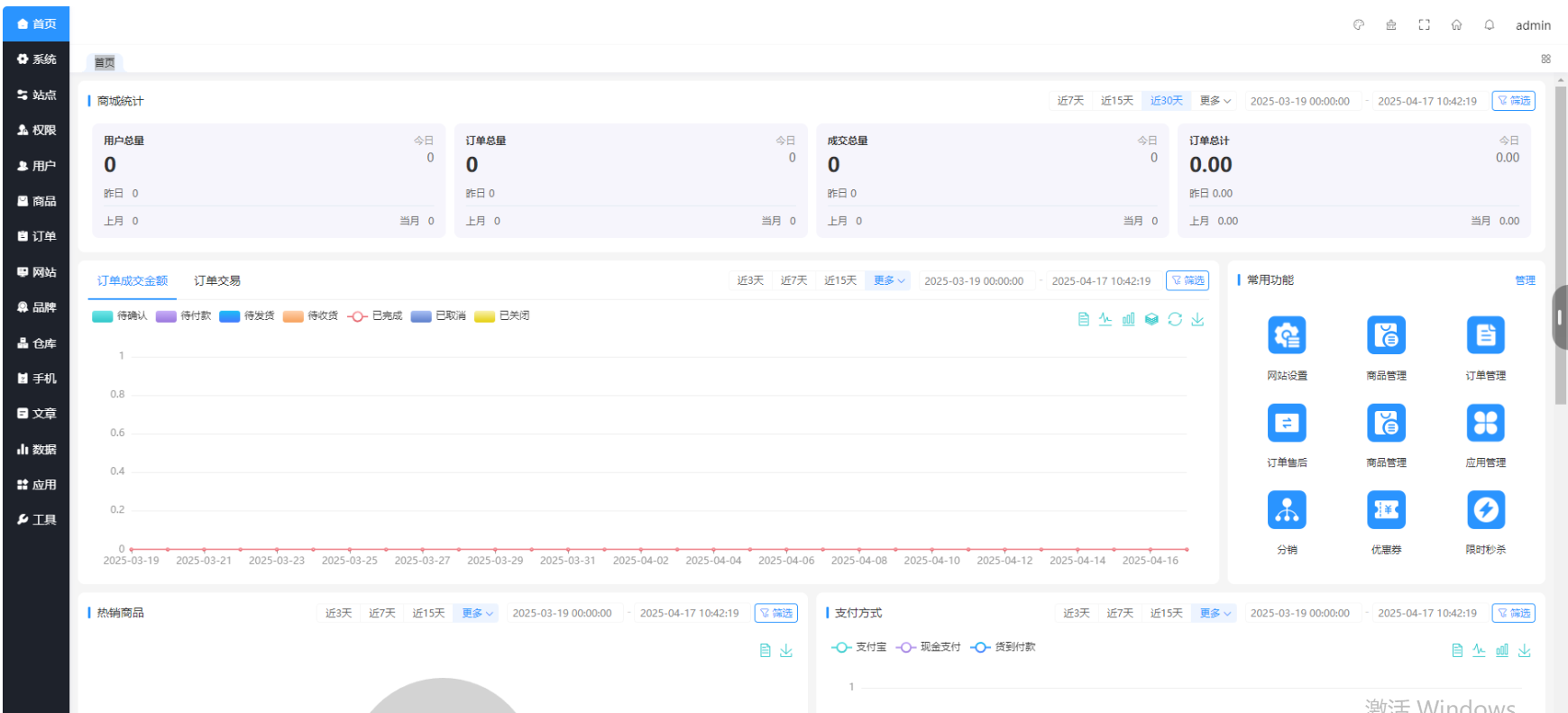The width and height of the screenshot is (1568, 713).
Task: Download order chart as image icon
Action: pos(1197,319)
